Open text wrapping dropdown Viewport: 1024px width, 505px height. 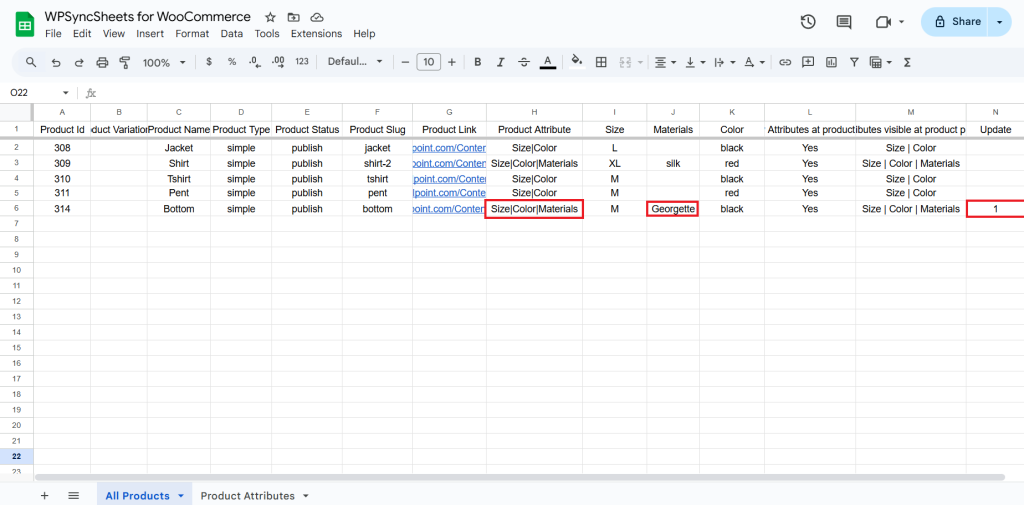point(725,62)
